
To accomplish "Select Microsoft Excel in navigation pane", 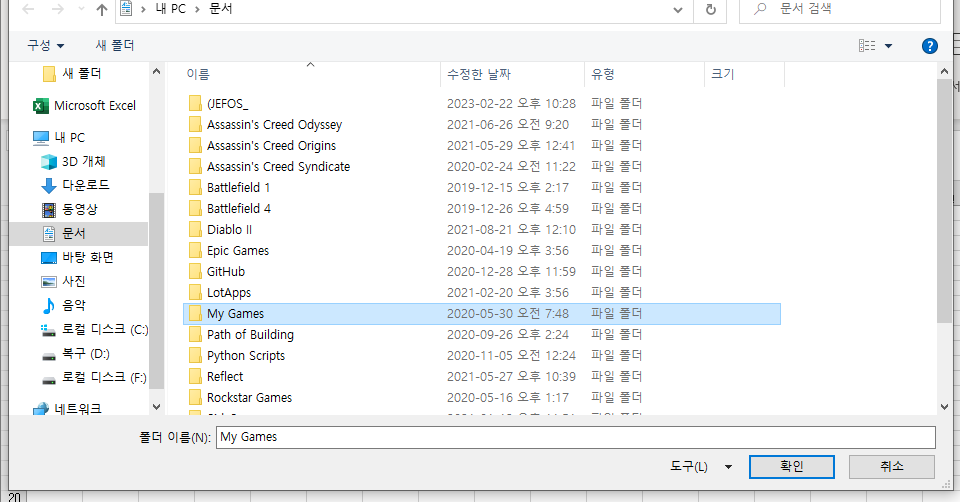I will coord(84,106).
